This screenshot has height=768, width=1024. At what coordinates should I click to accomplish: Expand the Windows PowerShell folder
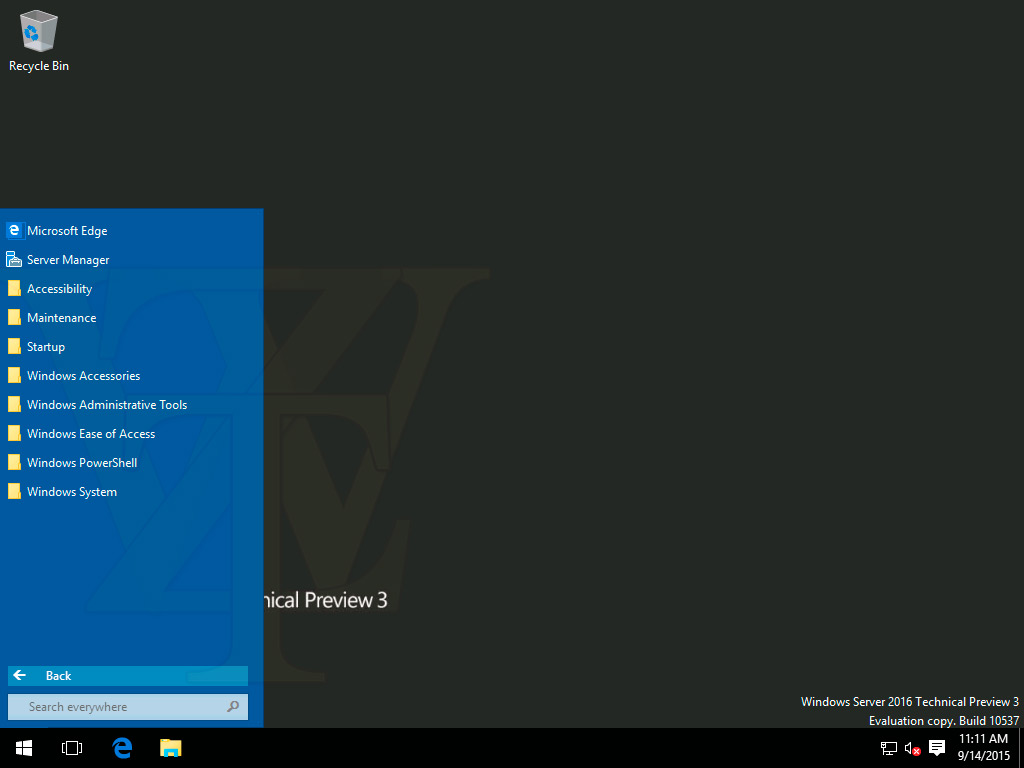[x=81, y=463]
